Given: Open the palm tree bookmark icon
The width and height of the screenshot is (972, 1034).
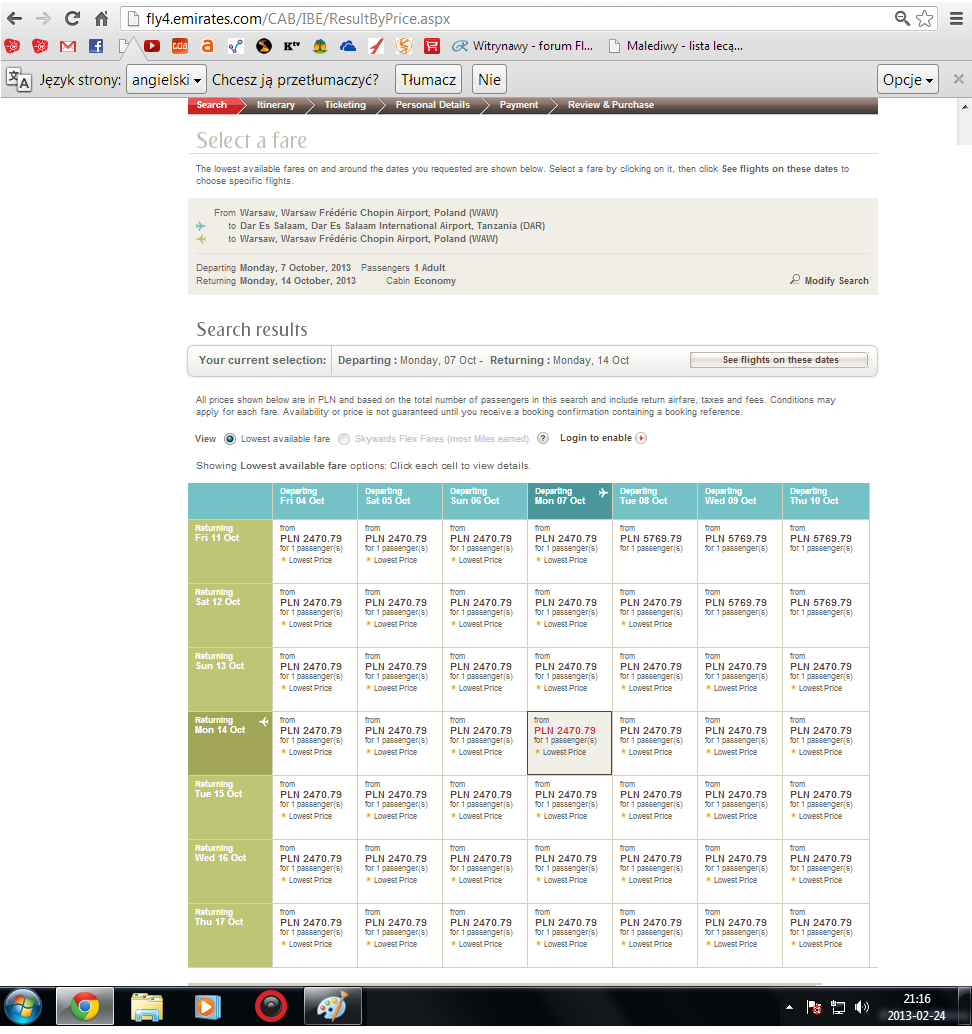Looking at the screenshot, I should click(x=320, y=46).
